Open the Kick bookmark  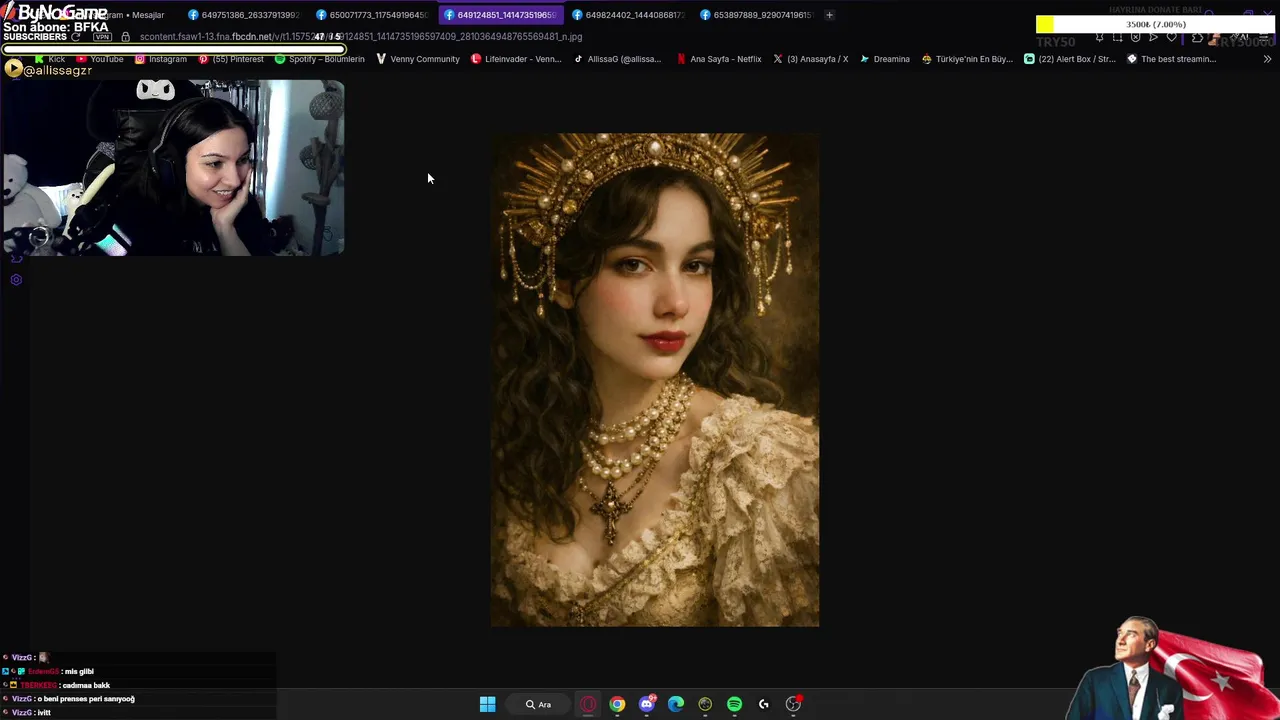(50, 59)
